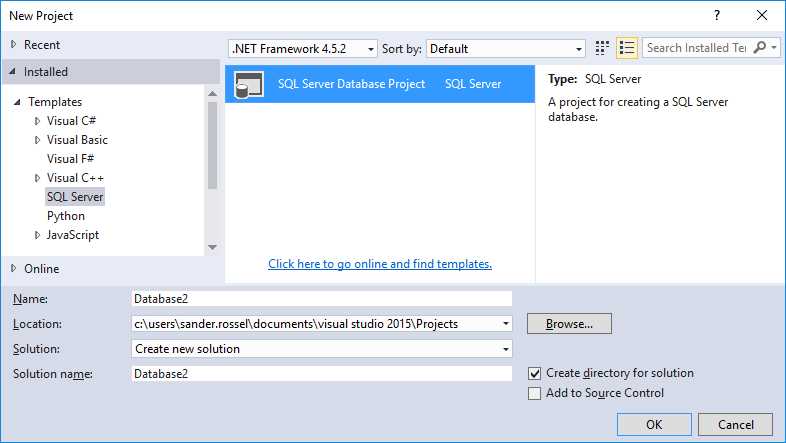Select Visual C# templates label
Viewport: 786px width, 443px height.
[72, 121]
